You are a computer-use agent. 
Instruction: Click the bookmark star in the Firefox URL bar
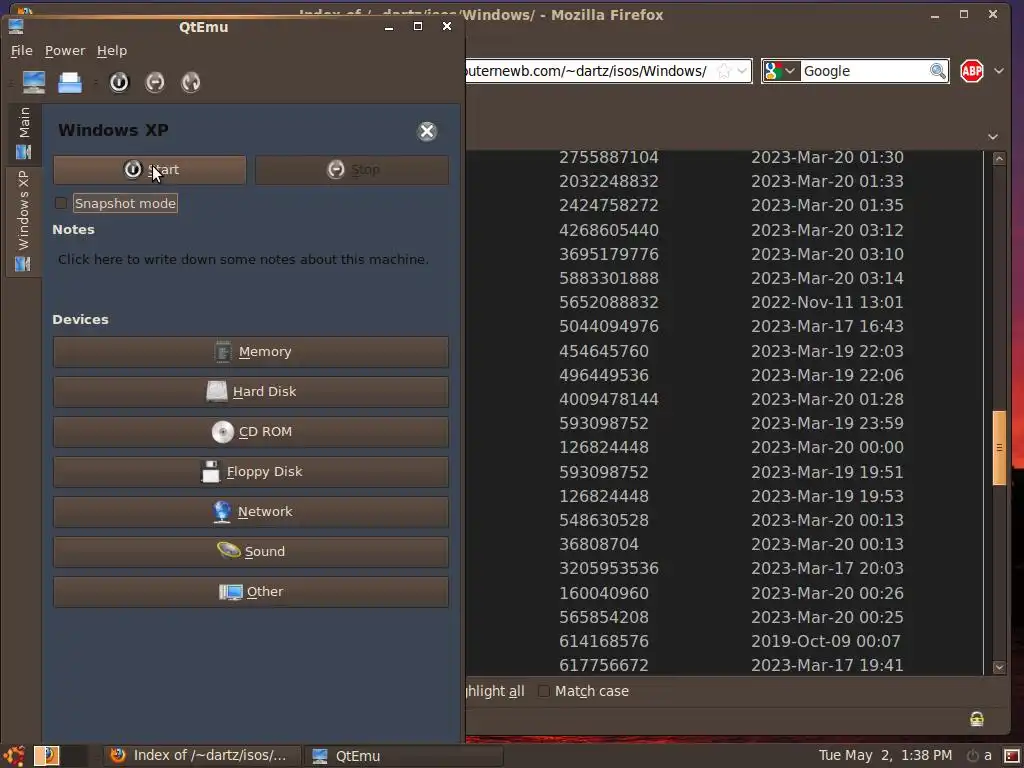724,71
